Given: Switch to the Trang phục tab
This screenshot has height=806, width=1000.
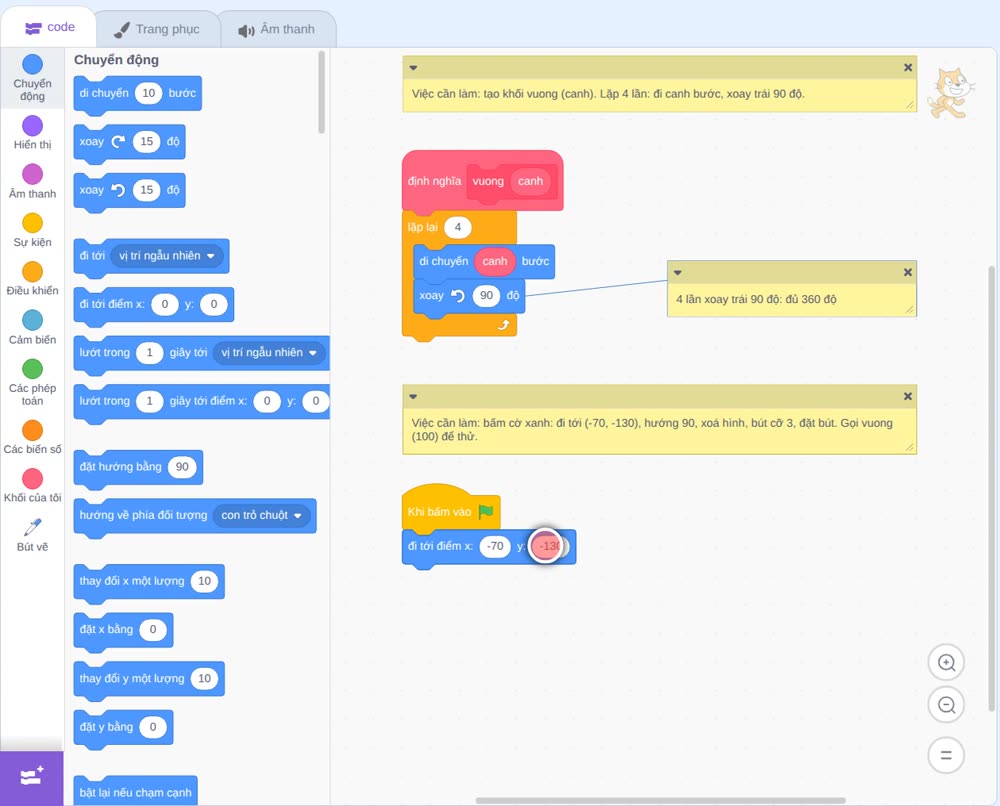Looking at the screenshot, I should tap(157, 29).
